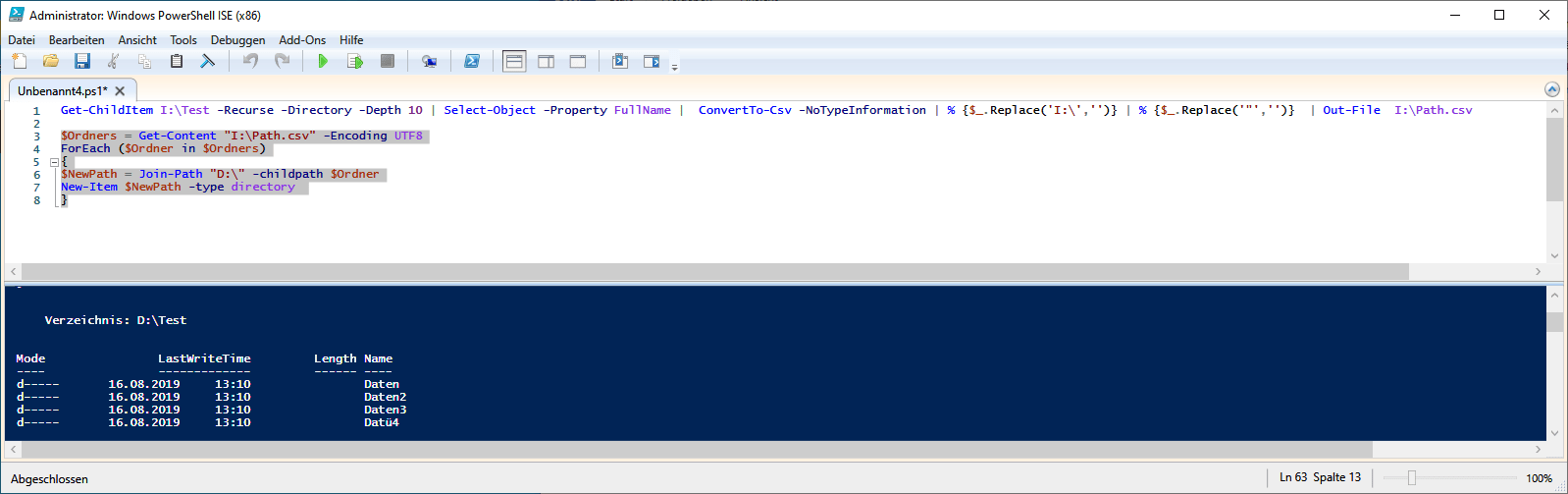Image resolution: width=1568 pixels, height=494 pixels.
Task: Maximize the script pane layout
Action: click(578, 61)
